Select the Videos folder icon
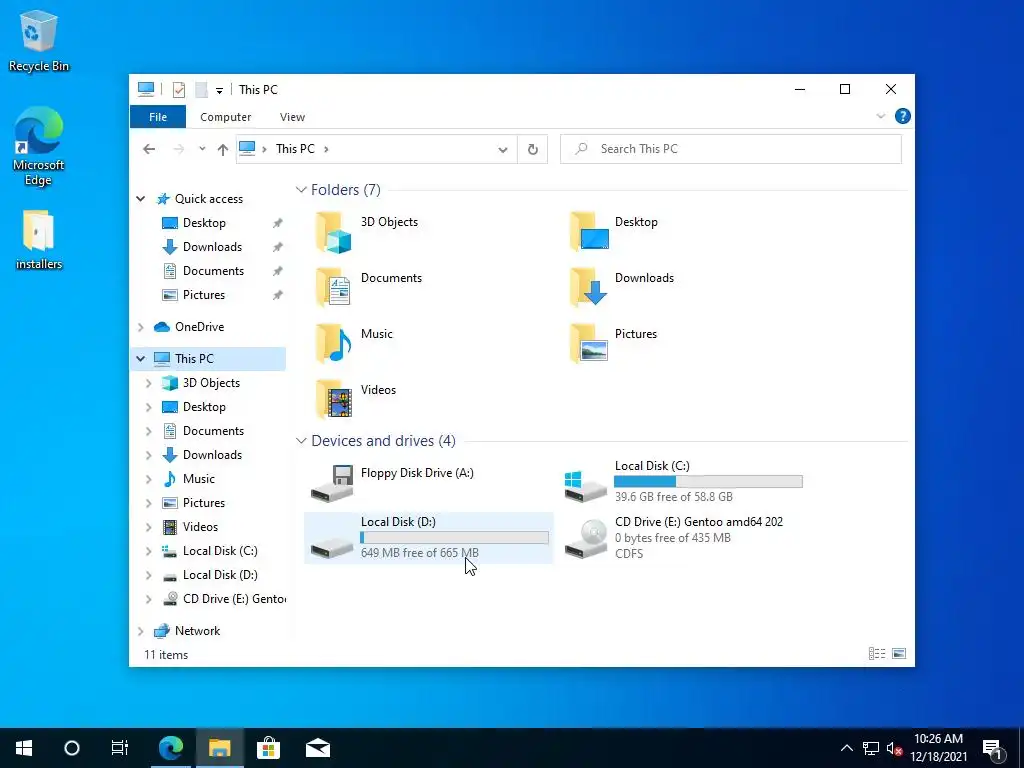The image size is (1024, 768). click(334, 399)
